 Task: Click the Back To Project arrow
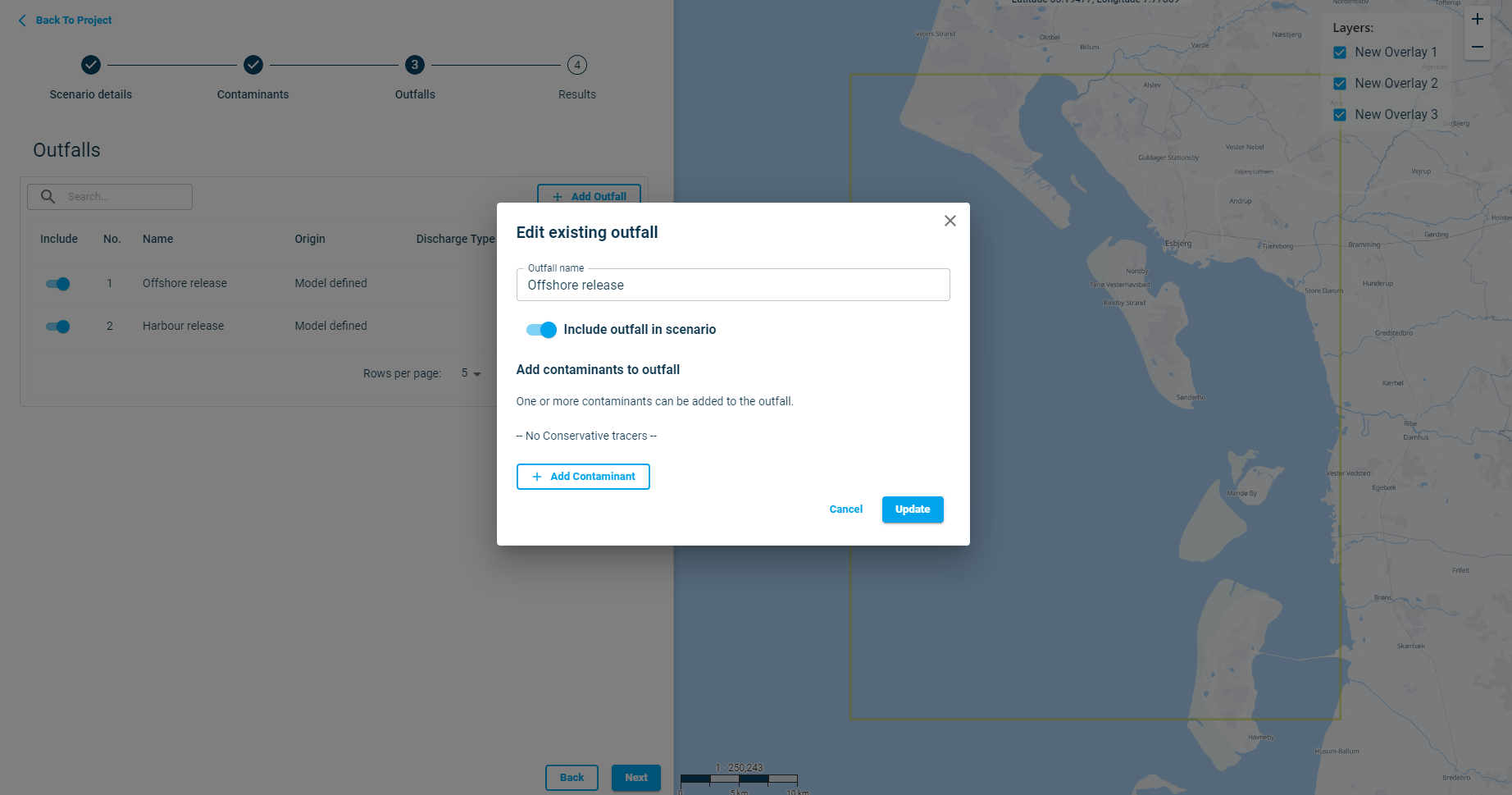click(22, 21)
